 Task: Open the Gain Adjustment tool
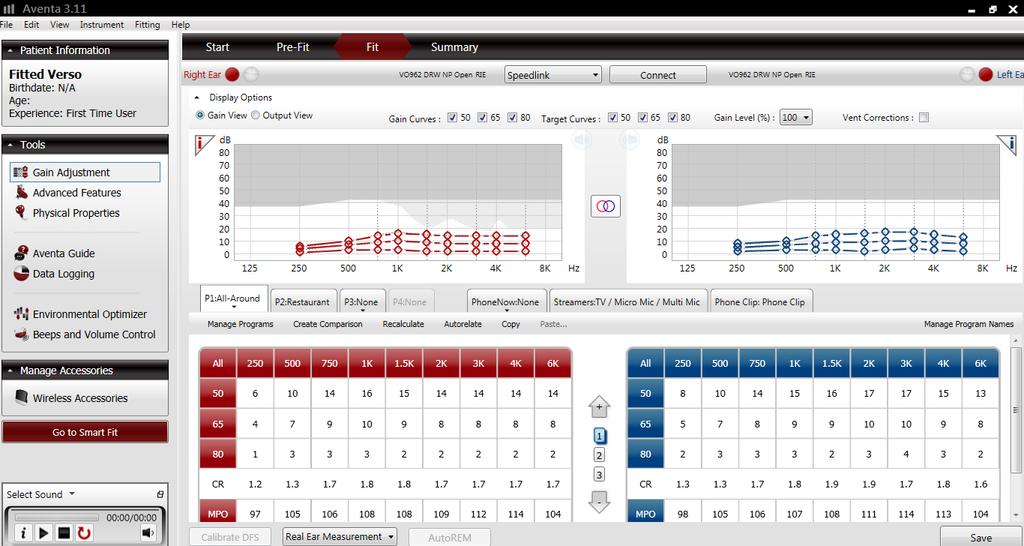(85, 172)
